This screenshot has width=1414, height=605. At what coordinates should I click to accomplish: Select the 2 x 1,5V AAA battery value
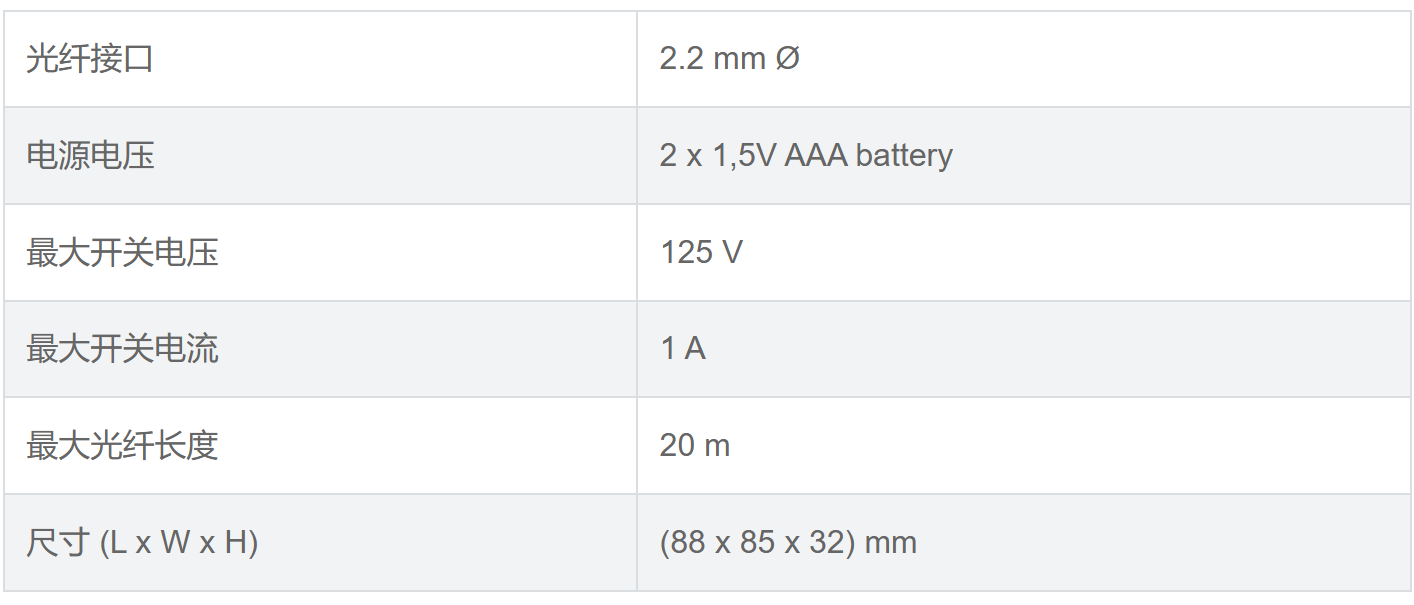point(805,156)
